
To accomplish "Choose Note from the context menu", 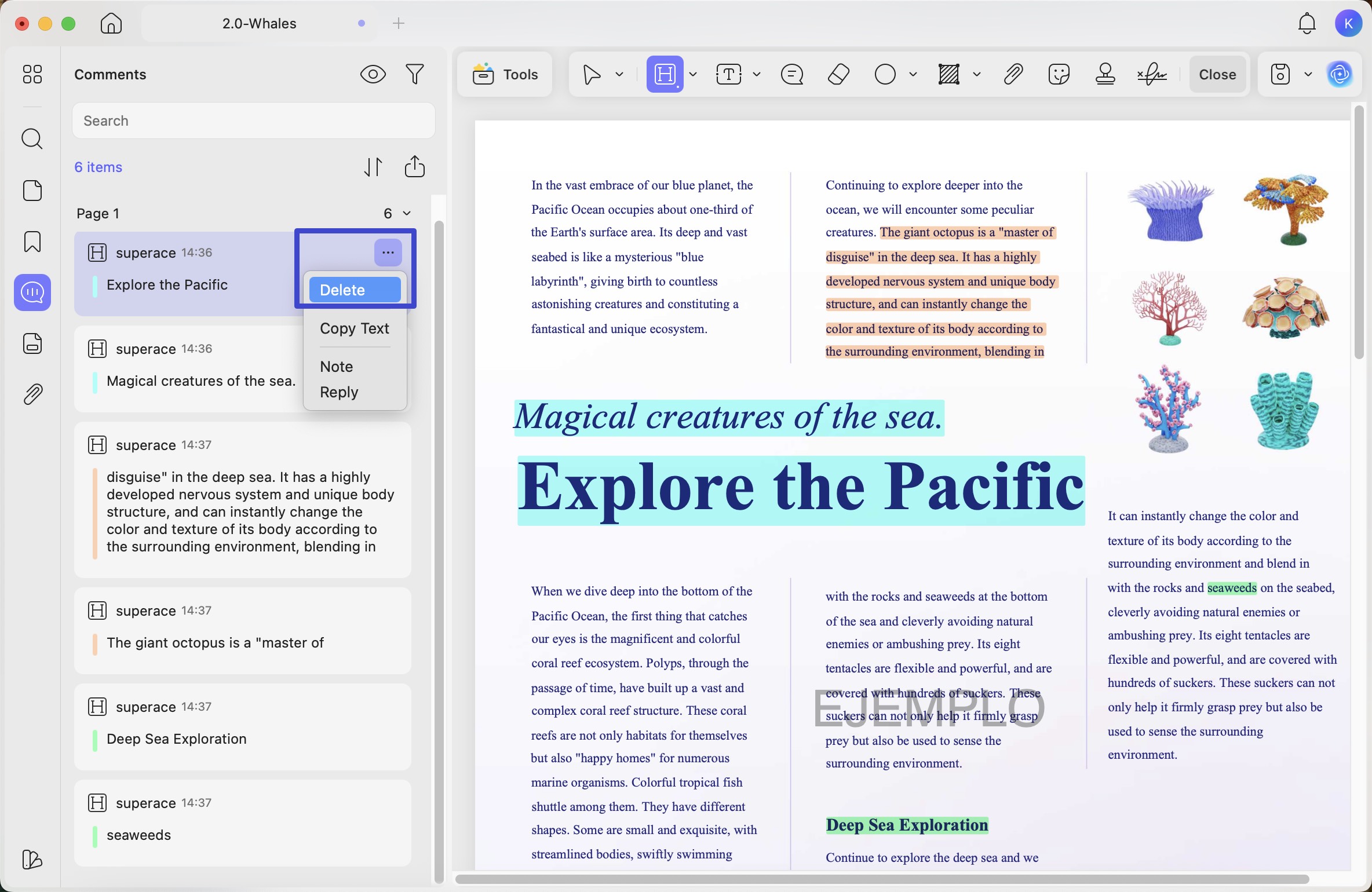I will pos(355,367).
